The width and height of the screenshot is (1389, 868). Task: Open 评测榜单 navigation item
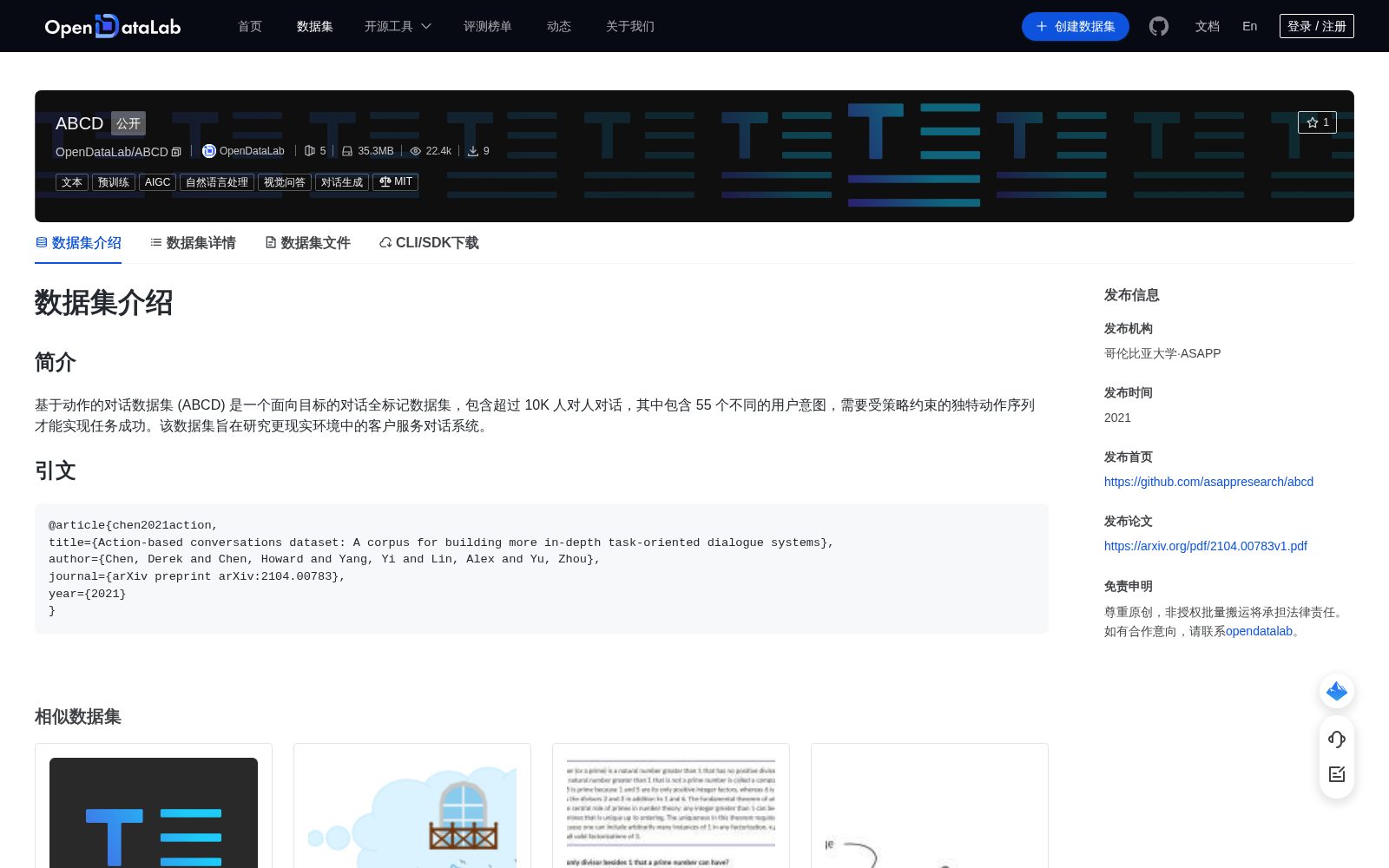(x=488, y=26)
